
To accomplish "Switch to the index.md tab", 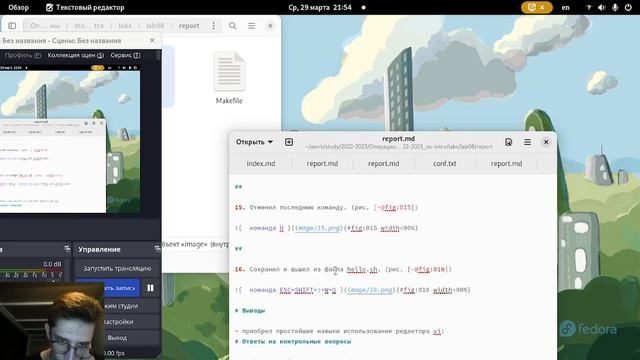I will pos(261,163).
